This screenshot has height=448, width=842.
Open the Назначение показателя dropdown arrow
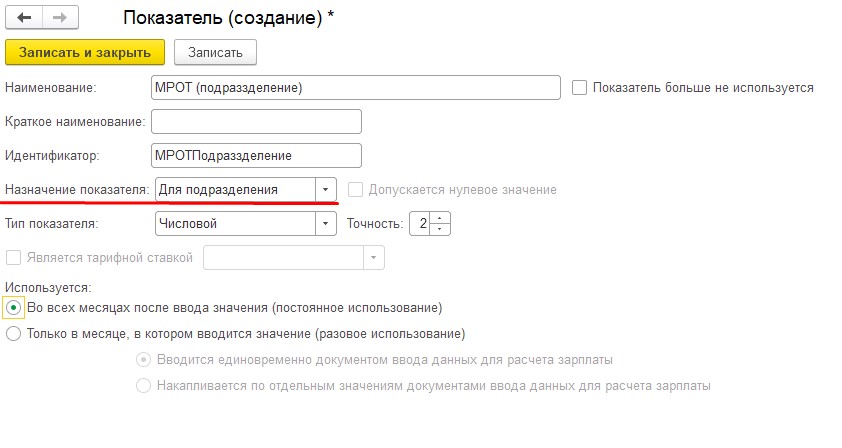click(325, 190)
